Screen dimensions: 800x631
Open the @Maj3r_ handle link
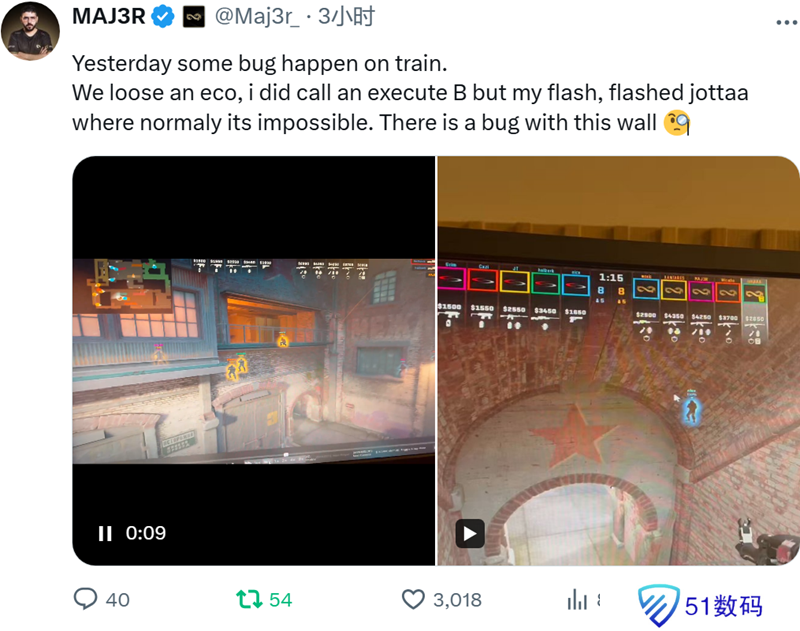pos(257,17)
